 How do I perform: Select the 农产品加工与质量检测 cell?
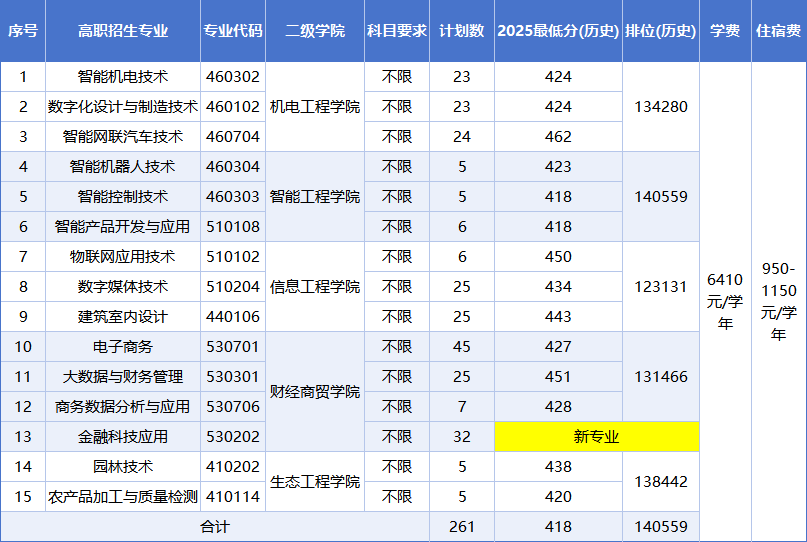click(x=123, y=497)
